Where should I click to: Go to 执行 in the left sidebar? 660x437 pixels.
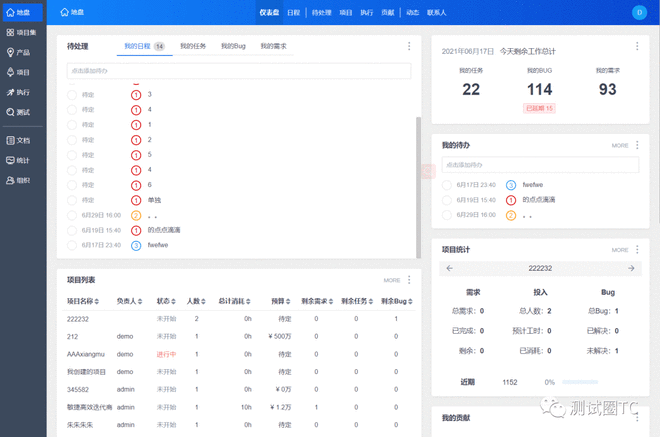pyautogui.click(x=22, y=92)
